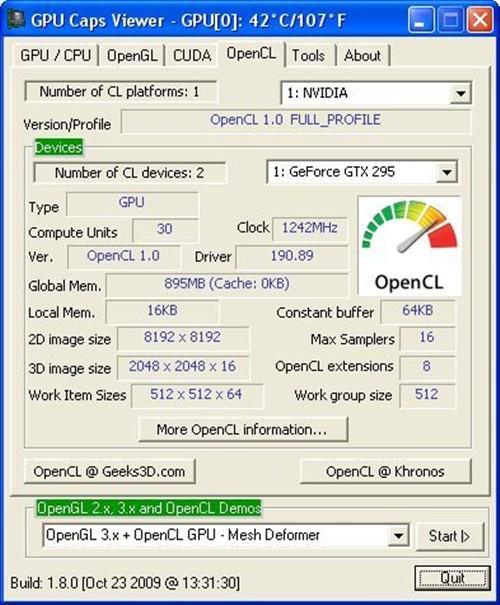
Task: Open the OpenGL tab
Action: (132, 56)
